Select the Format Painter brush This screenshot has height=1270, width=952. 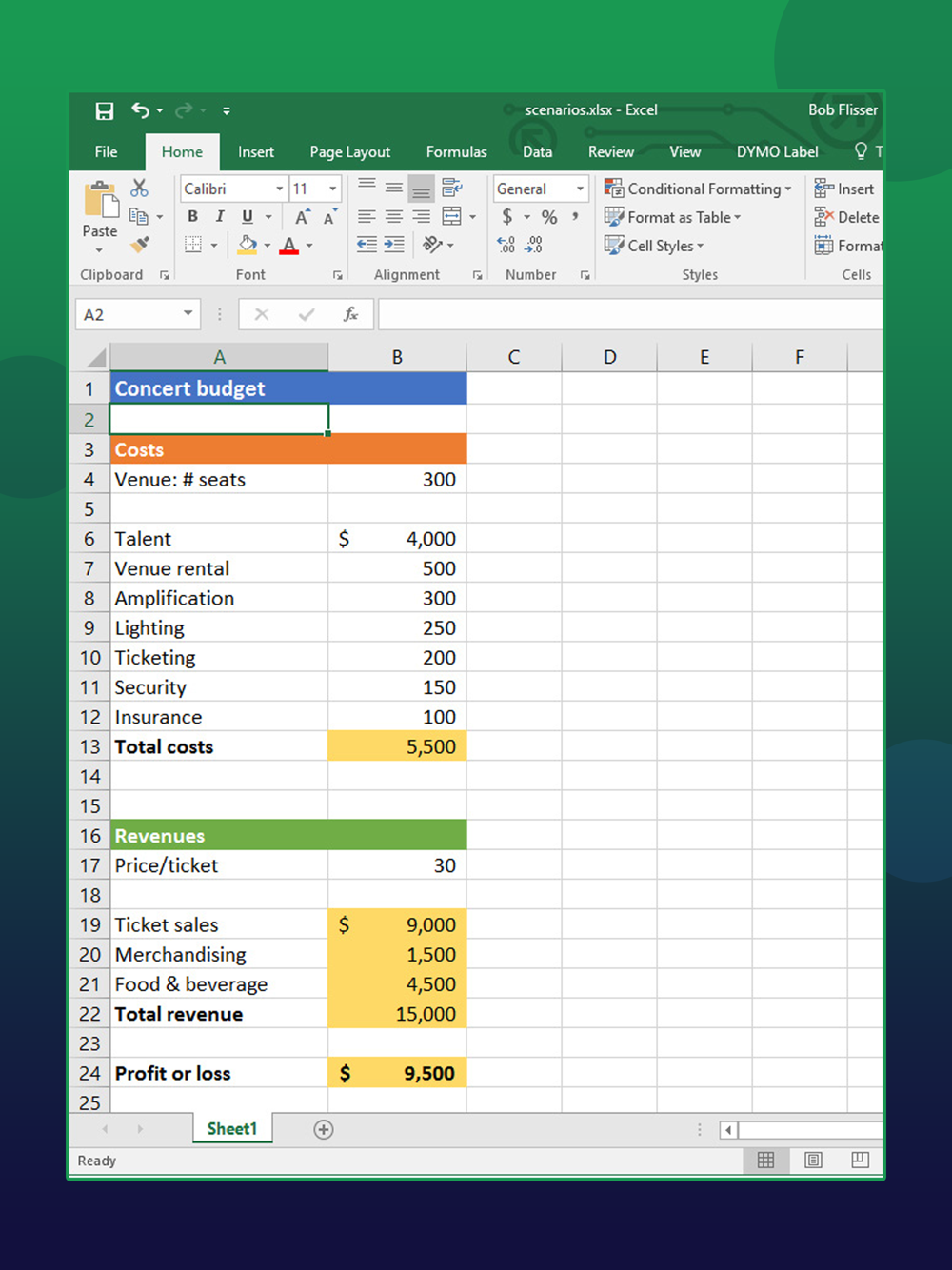[140, 244]
